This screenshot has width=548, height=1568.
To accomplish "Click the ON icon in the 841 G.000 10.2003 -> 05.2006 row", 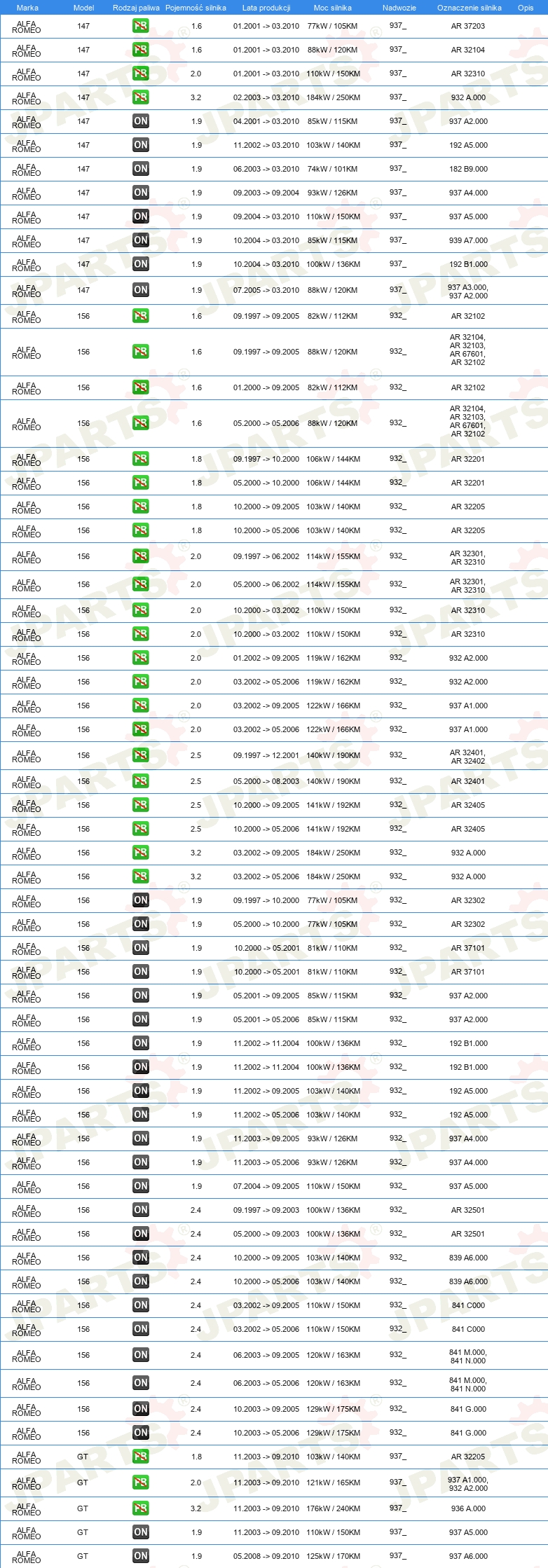I will click(x=140, y=1433).
